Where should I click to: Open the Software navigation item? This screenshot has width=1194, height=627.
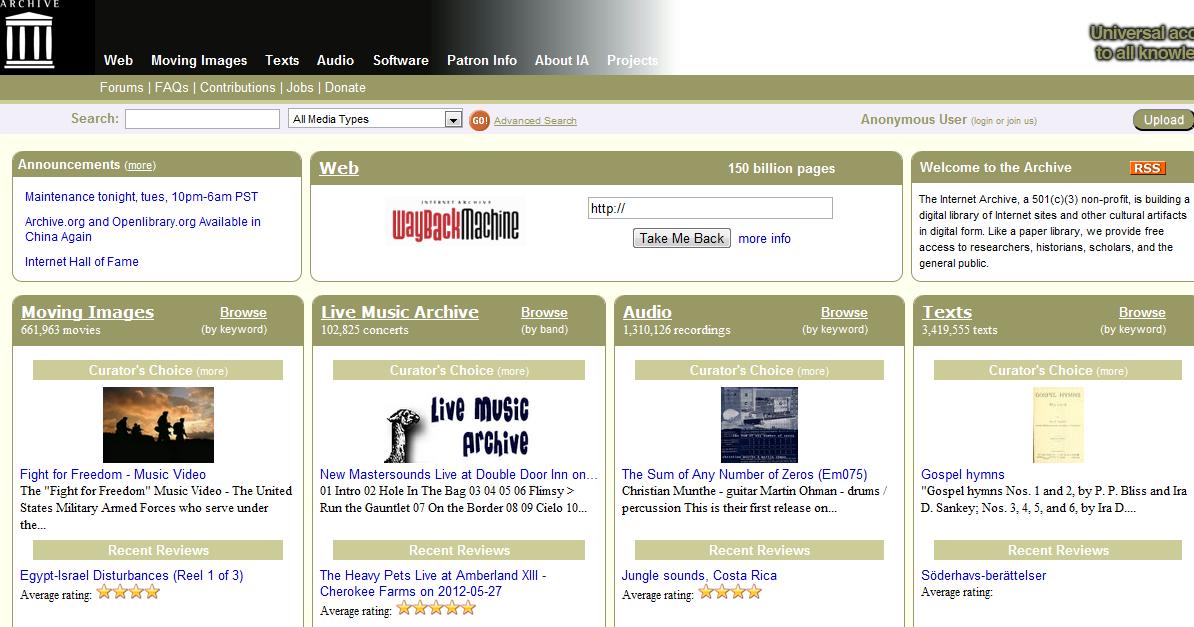point(401,60)
